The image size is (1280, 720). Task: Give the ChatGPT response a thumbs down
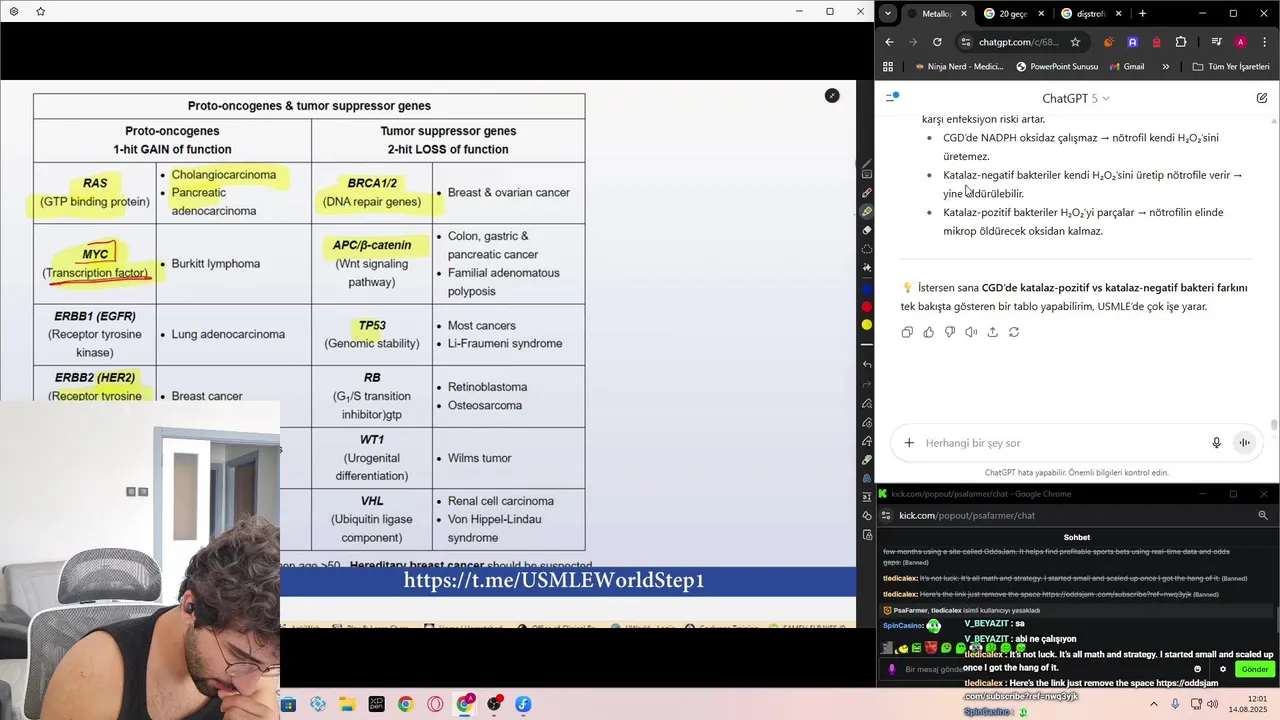950,332
